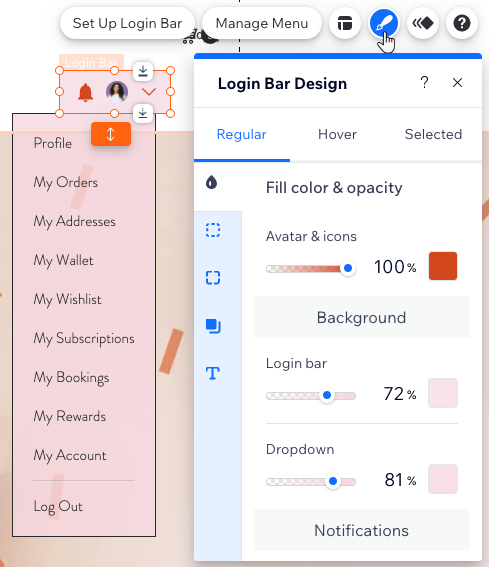This screenshot has height=567, width=489.
Task: Open the Shadow sidebar icon
Action: coord(213,326)
